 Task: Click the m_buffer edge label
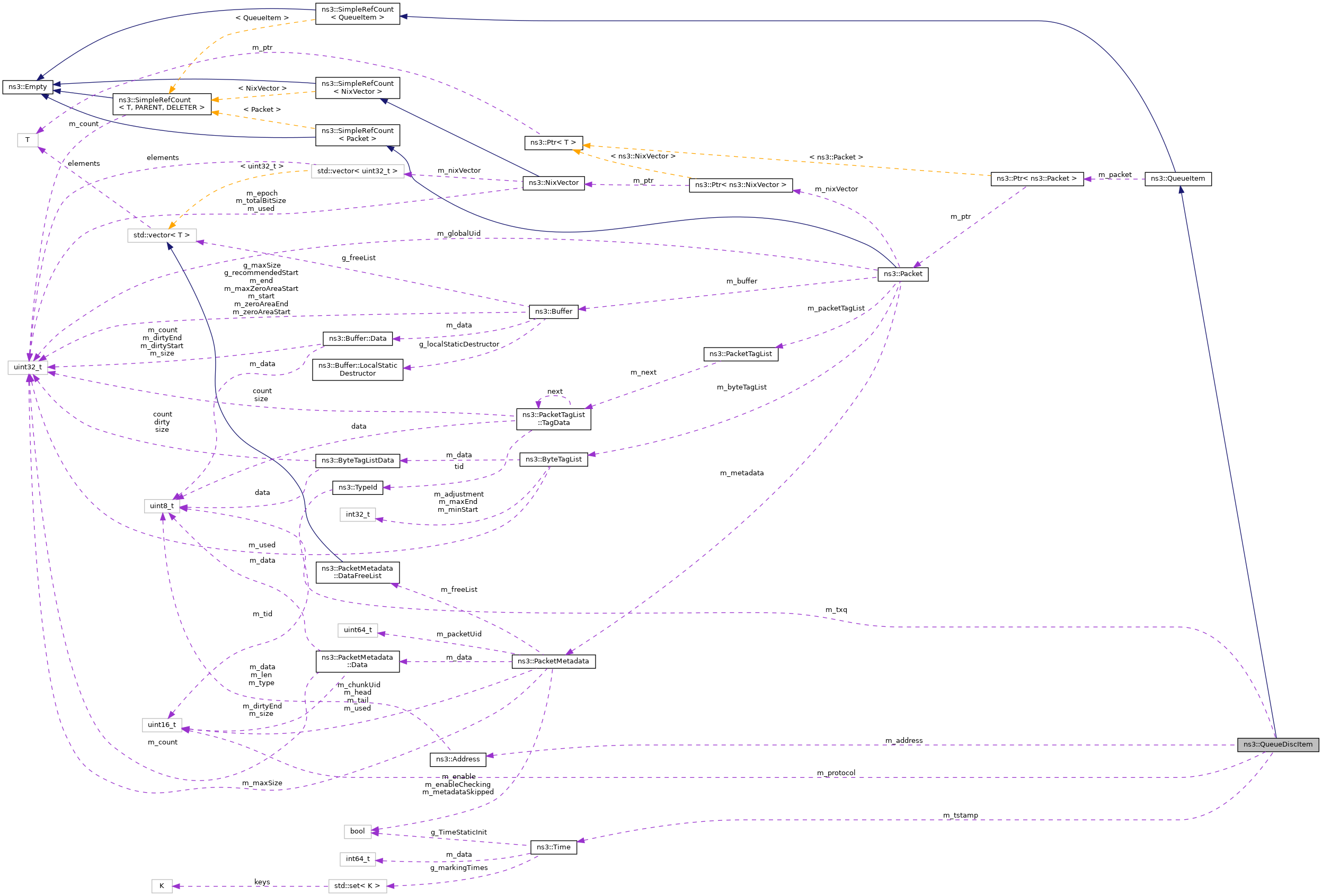click(742, 281)
